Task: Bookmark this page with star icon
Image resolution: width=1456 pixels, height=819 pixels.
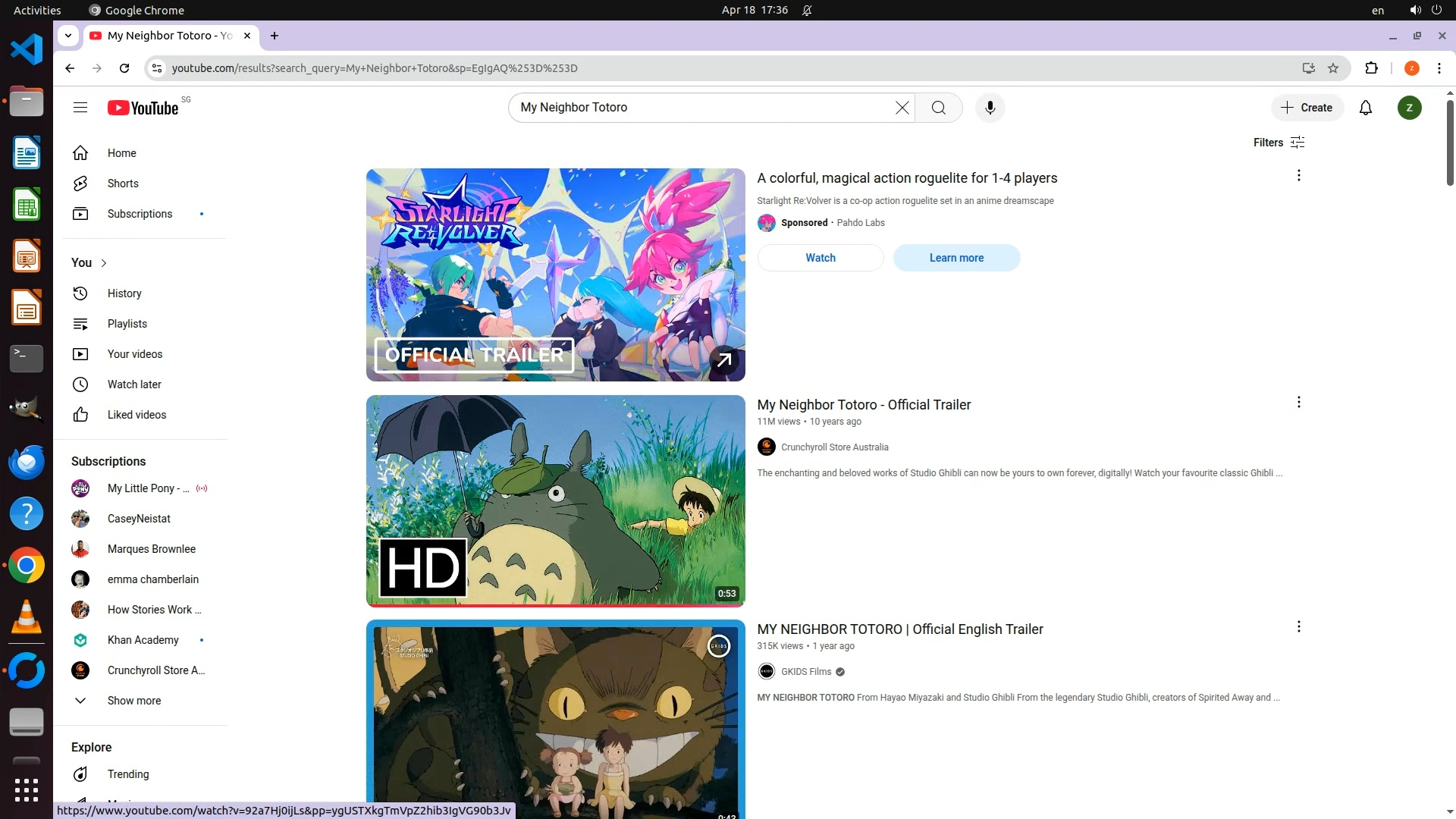Action: (x=1333, y=68)
